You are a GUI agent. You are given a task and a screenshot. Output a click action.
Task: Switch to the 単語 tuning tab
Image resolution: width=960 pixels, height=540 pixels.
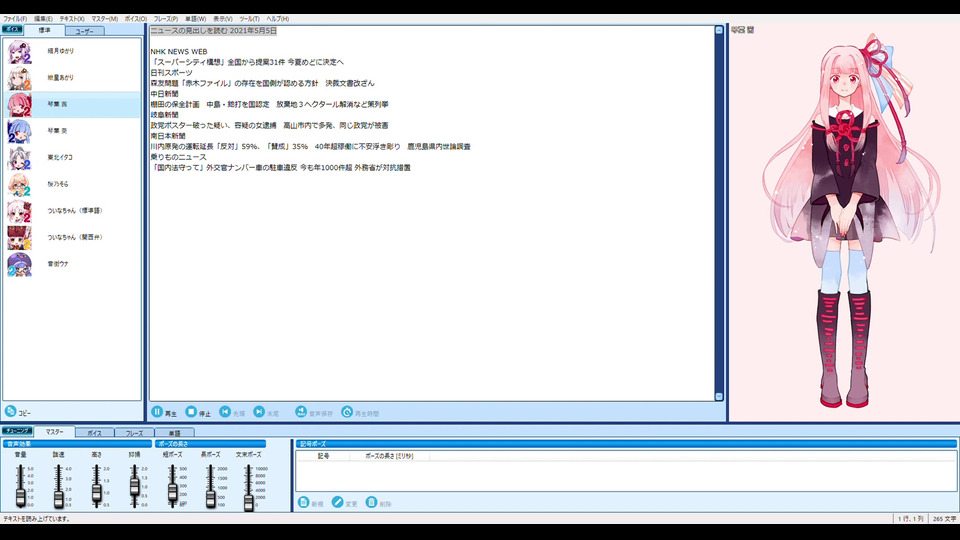pyautogui.click(x=174, y=433)
